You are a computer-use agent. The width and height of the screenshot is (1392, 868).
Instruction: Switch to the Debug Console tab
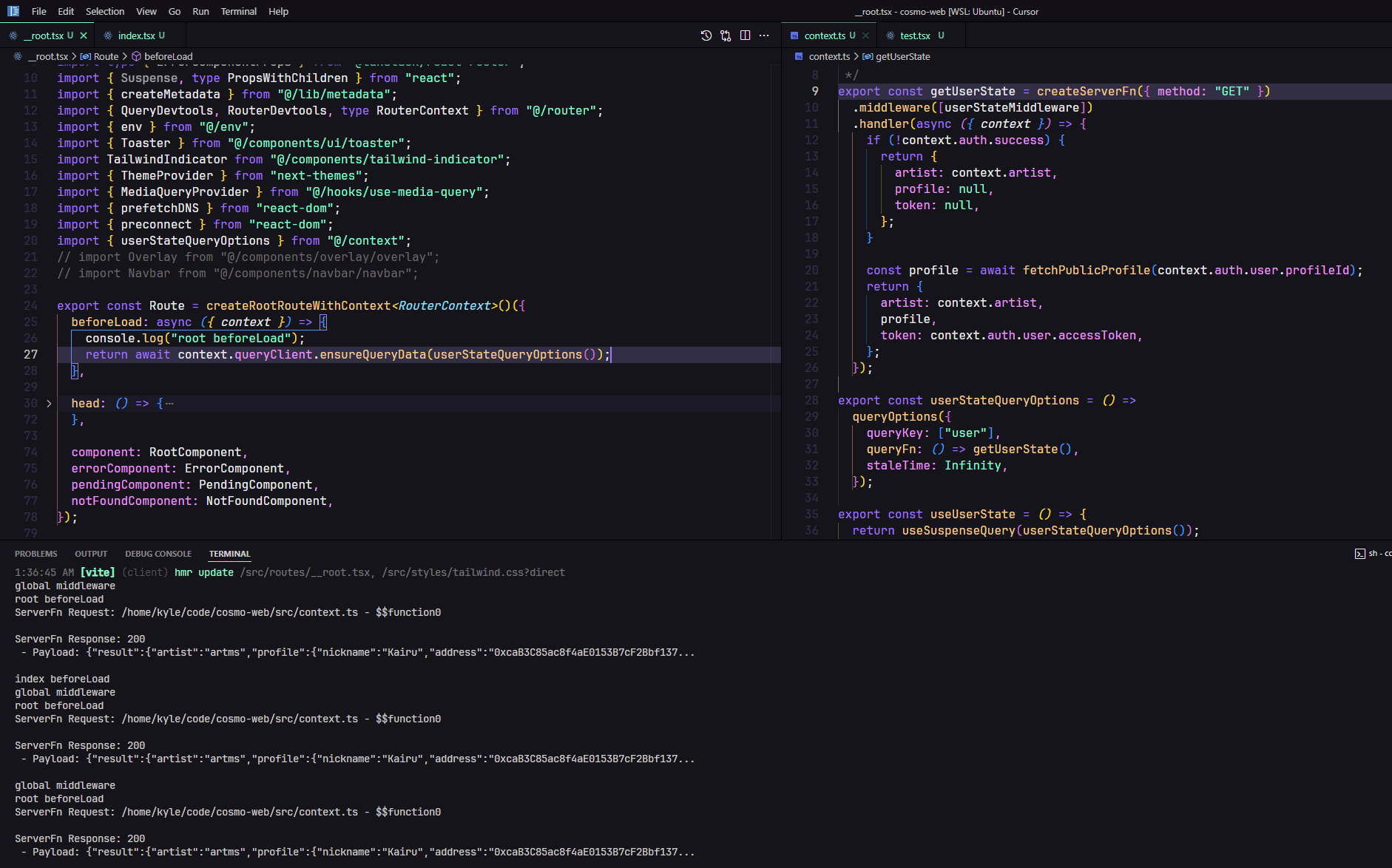(158, 554)
